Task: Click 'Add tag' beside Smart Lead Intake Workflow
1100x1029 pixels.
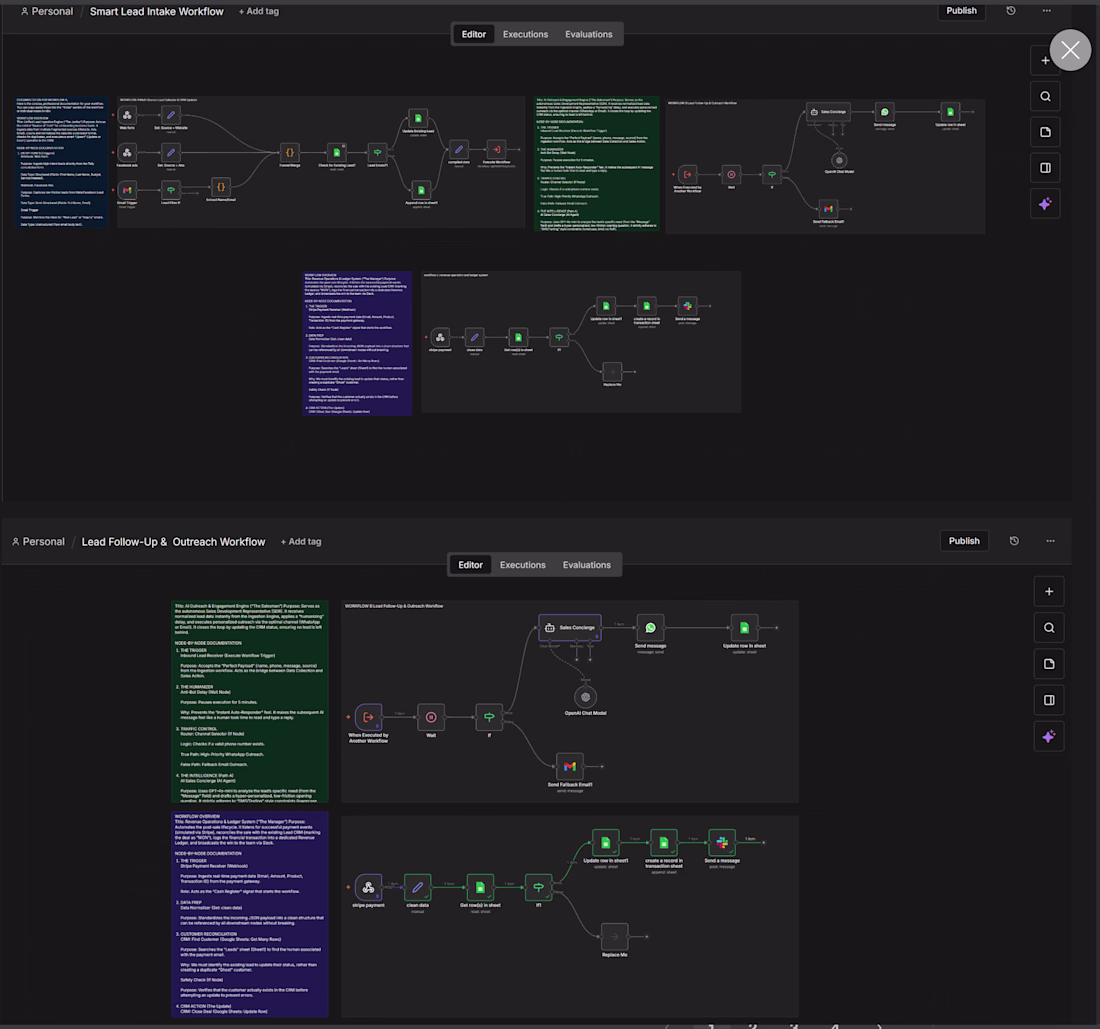Action: coord(259,11)
